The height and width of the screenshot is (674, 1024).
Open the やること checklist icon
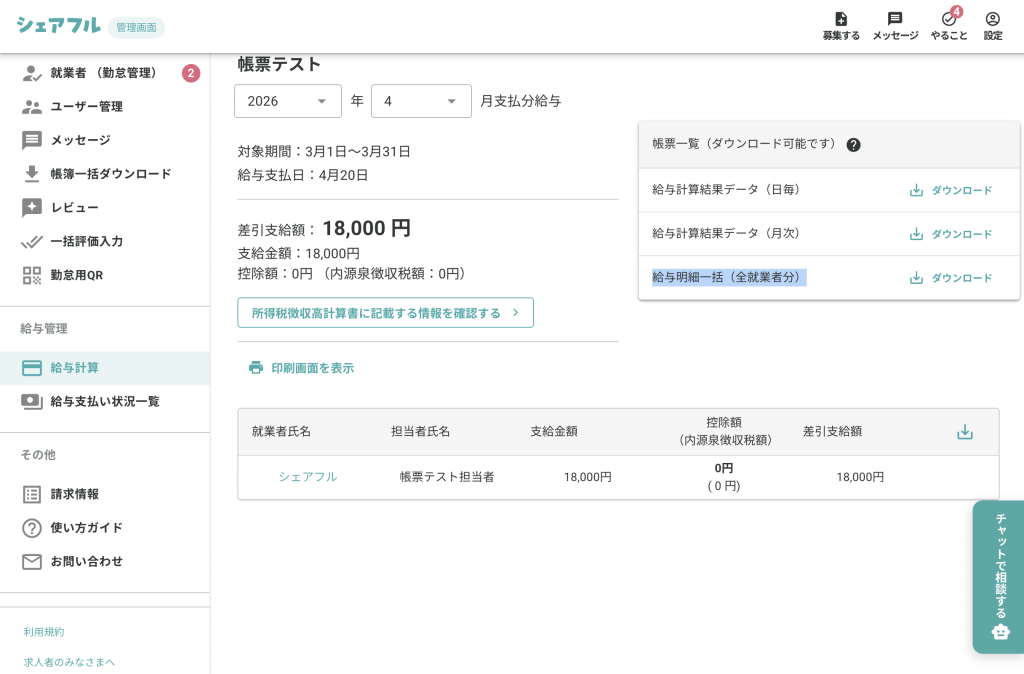949,19
